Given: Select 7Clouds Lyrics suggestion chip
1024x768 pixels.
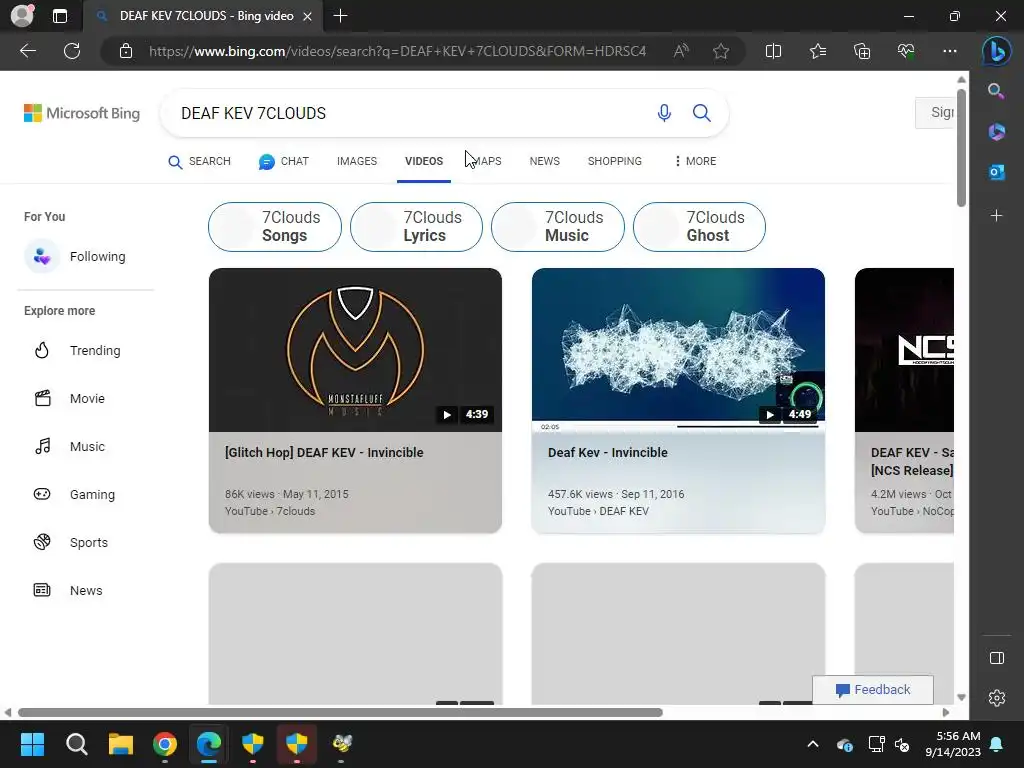Looking at the screenshot, I should click(416, 227).
